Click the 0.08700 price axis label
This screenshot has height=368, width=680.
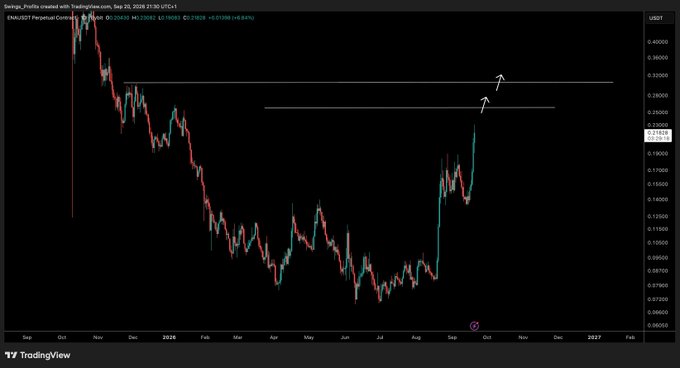coord(657,270)
